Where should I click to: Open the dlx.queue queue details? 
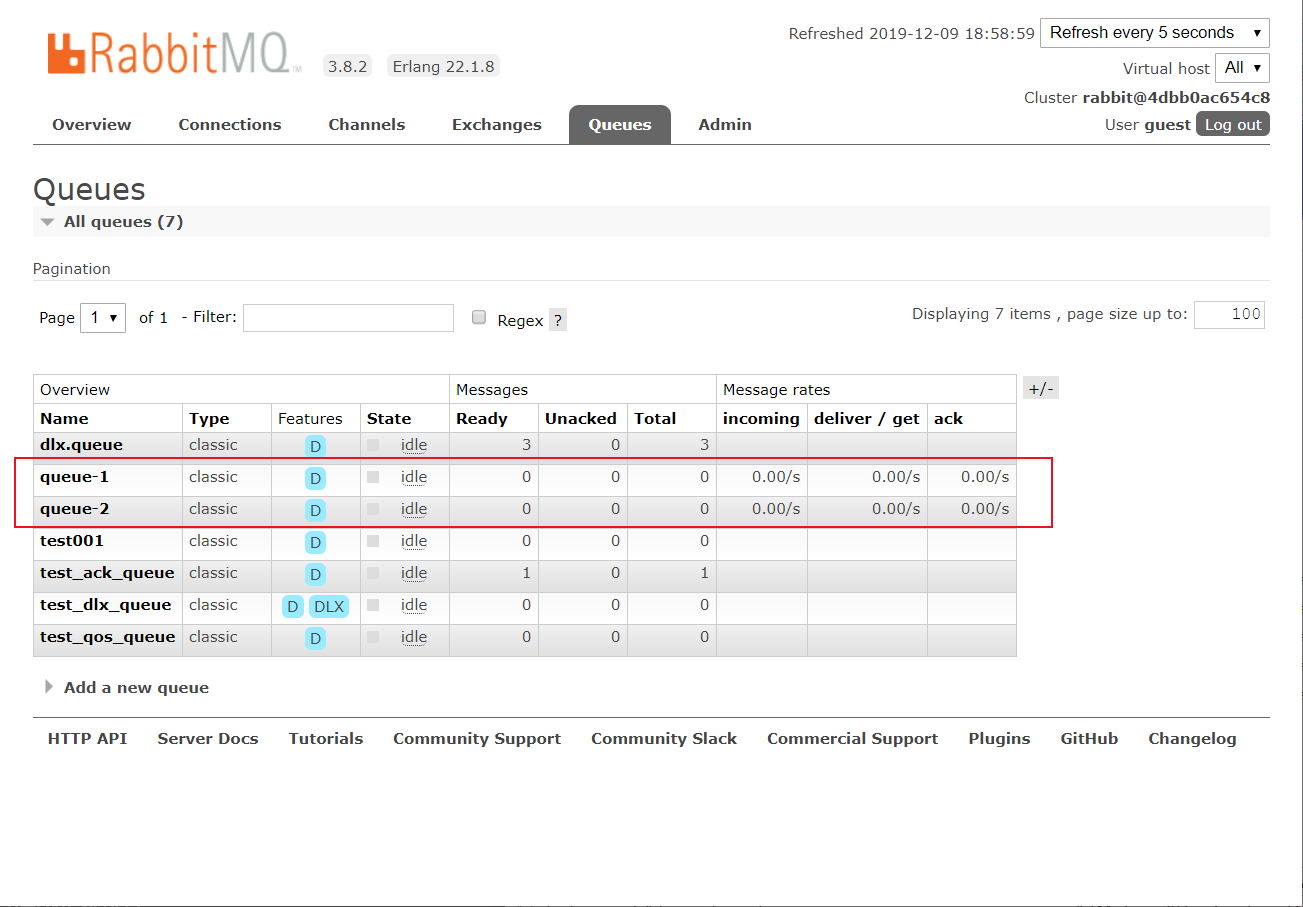(82, 445)
